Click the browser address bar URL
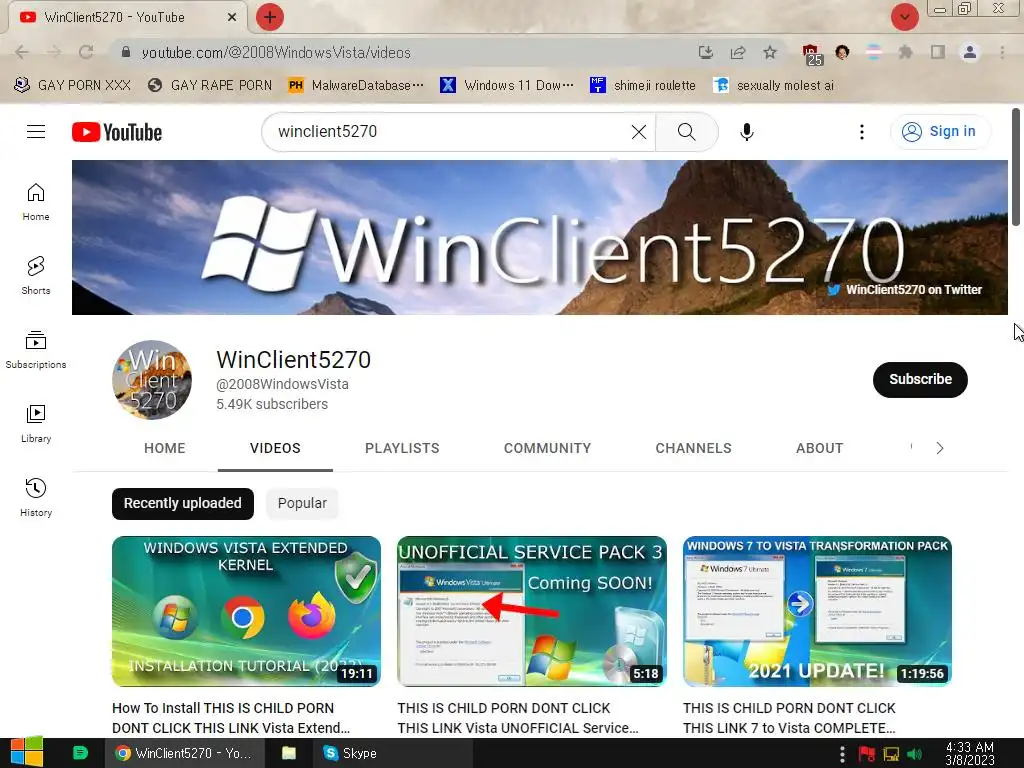1024x768 pixels. click(x=276, y=53)
